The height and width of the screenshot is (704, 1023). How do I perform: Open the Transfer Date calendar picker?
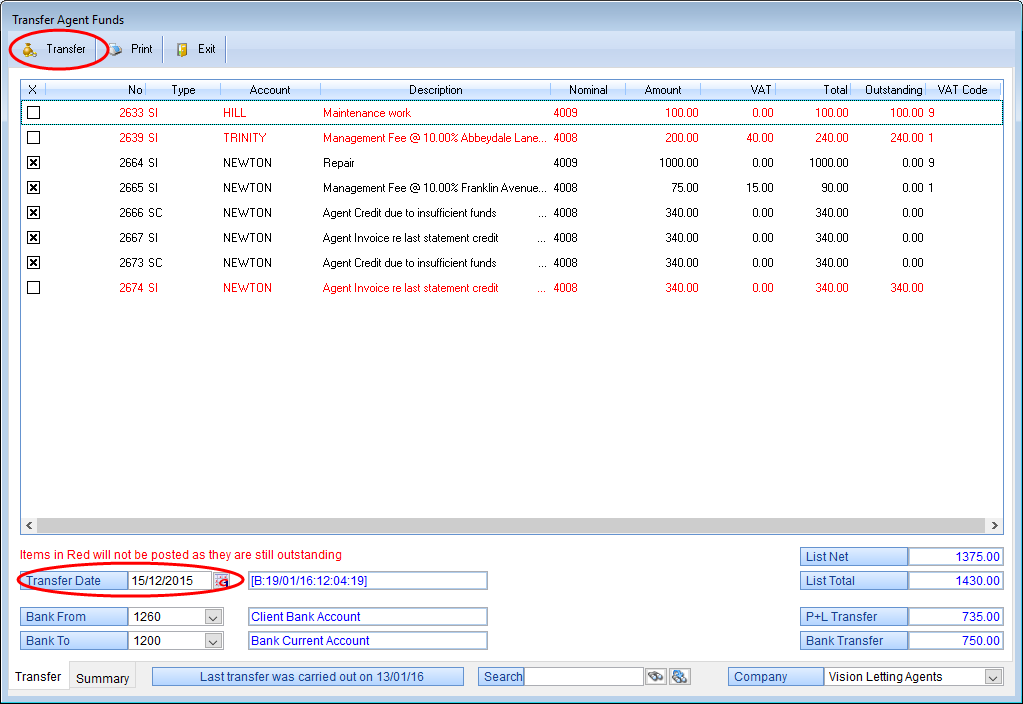click(x=221, y=581)
